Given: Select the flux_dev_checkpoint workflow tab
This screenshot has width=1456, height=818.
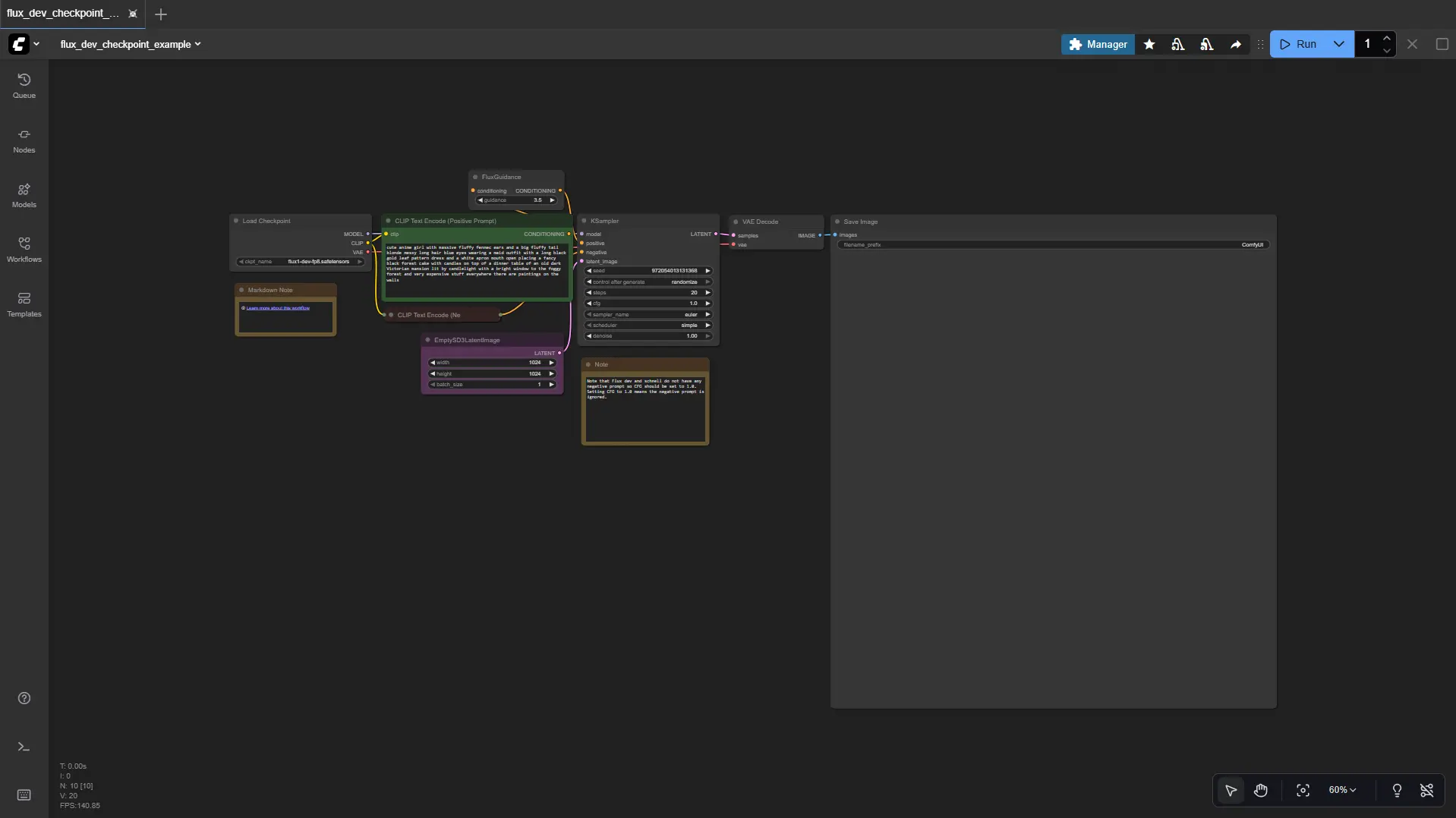Looking at the screenshot, I should [63, 14].
